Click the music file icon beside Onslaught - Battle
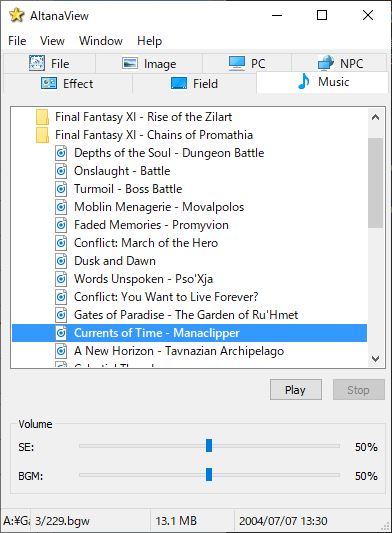The image size is (392, 533). point(61,171)
